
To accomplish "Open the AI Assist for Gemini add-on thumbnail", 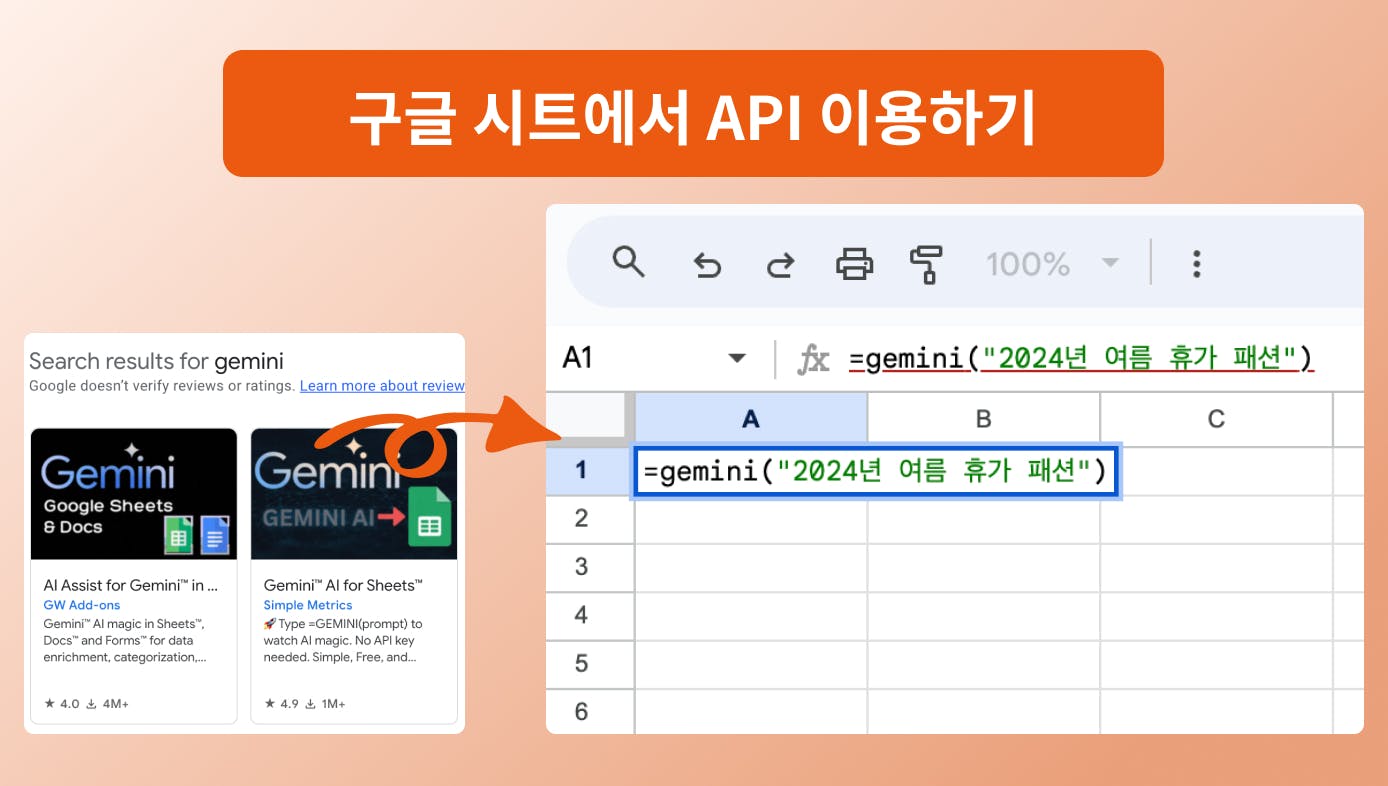I will [134, 494].
